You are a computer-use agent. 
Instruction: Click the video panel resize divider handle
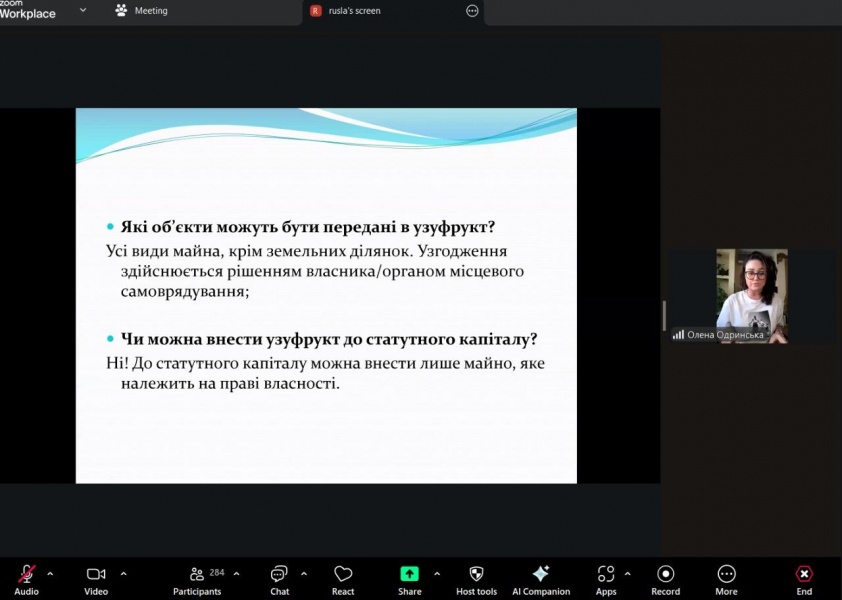click(664, 314)
